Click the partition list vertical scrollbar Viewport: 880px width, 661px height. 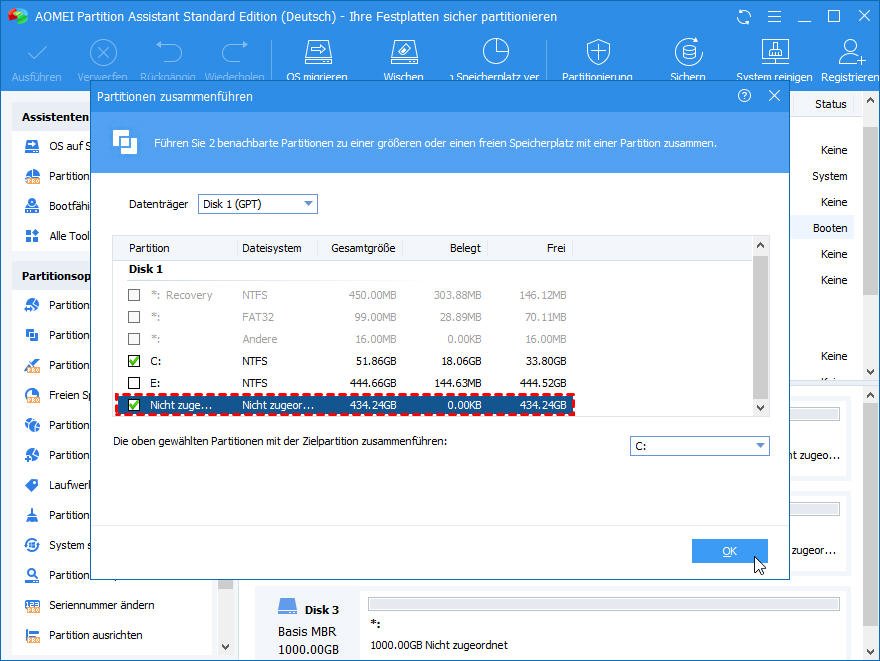click(x=761, y=325)
